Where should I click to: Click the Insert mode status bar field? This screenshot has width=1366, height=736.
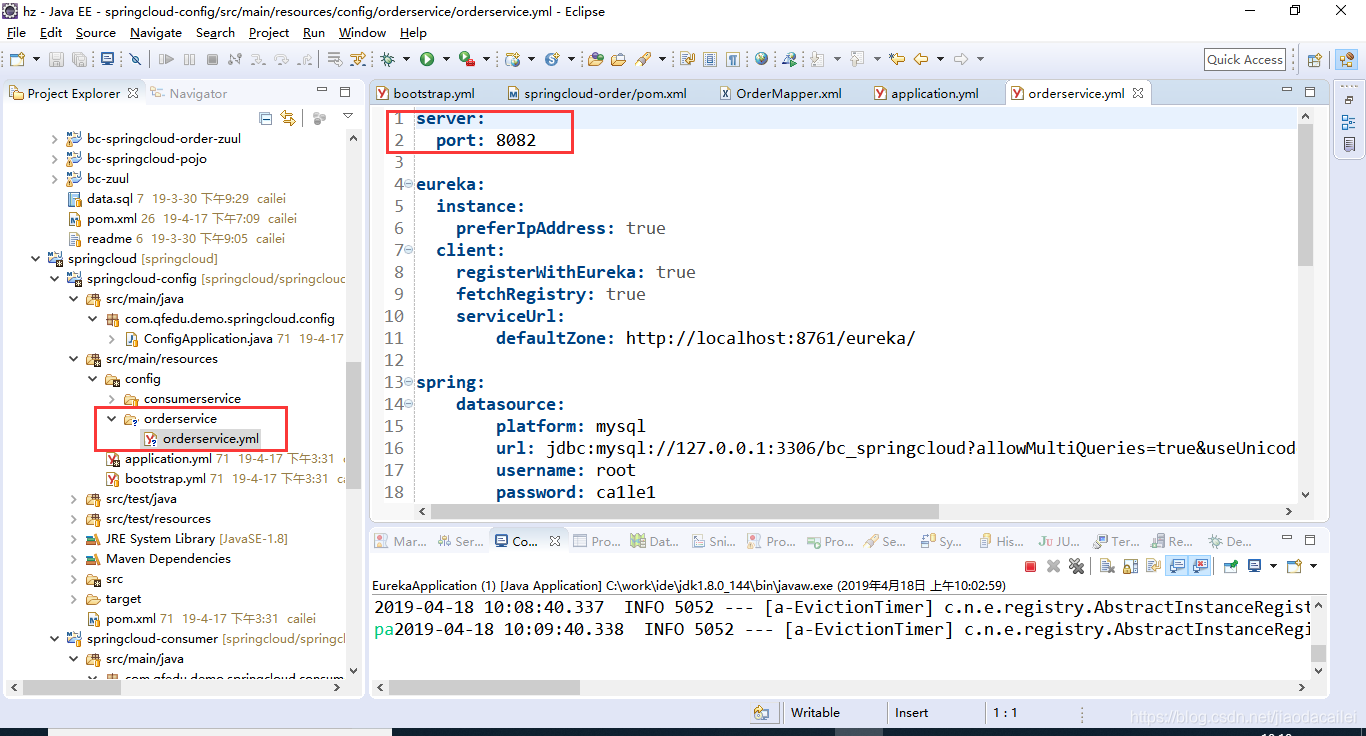tap(911, 713)
